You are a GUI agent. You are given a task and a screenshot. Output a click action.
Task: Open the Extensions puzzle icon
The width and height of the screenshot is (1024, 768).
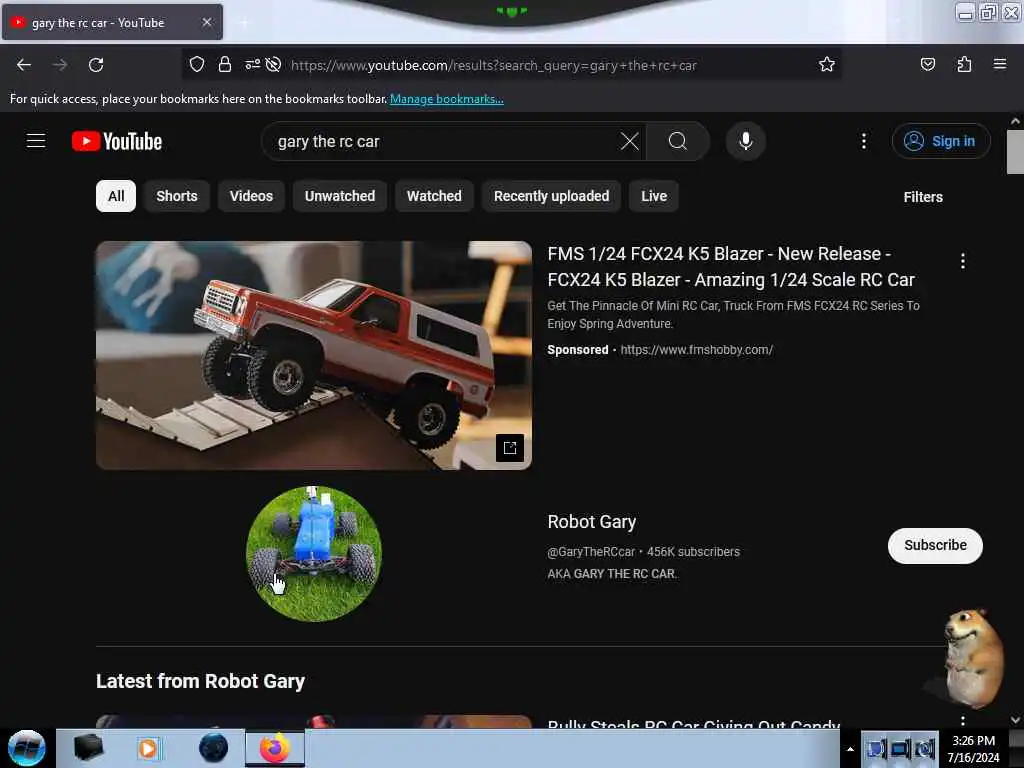pos(964,64)
